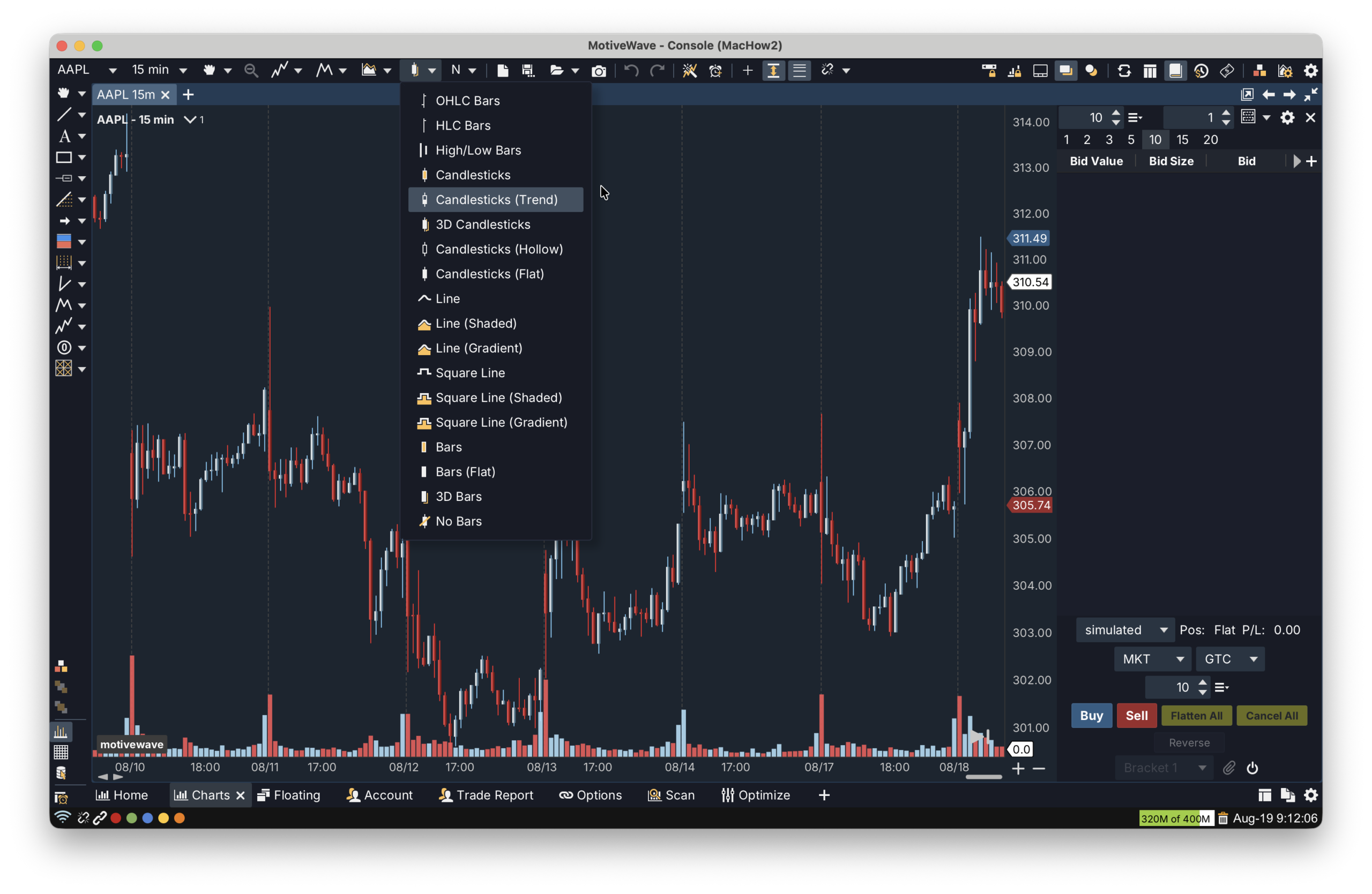Select the Elliott wave M-shaped tool

coord(63,305)
